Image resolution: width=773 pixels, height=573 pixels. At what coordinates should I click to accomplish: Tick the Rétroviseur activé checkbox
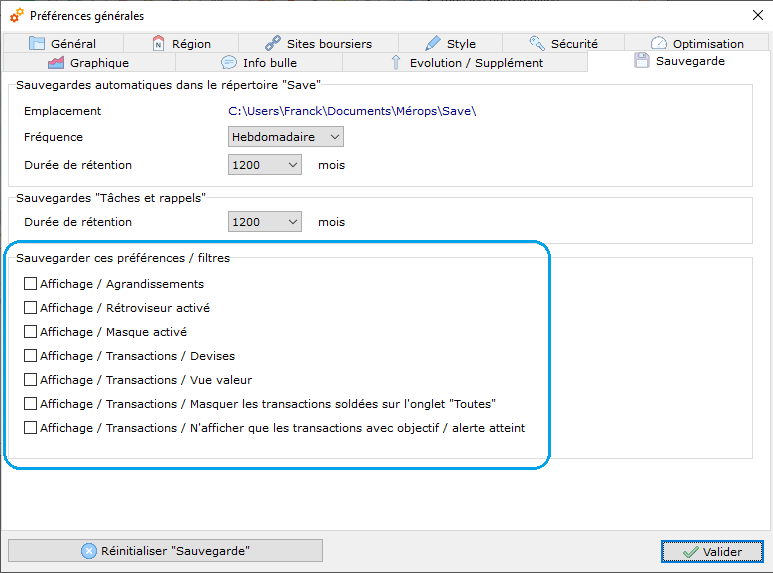[31, 308]
